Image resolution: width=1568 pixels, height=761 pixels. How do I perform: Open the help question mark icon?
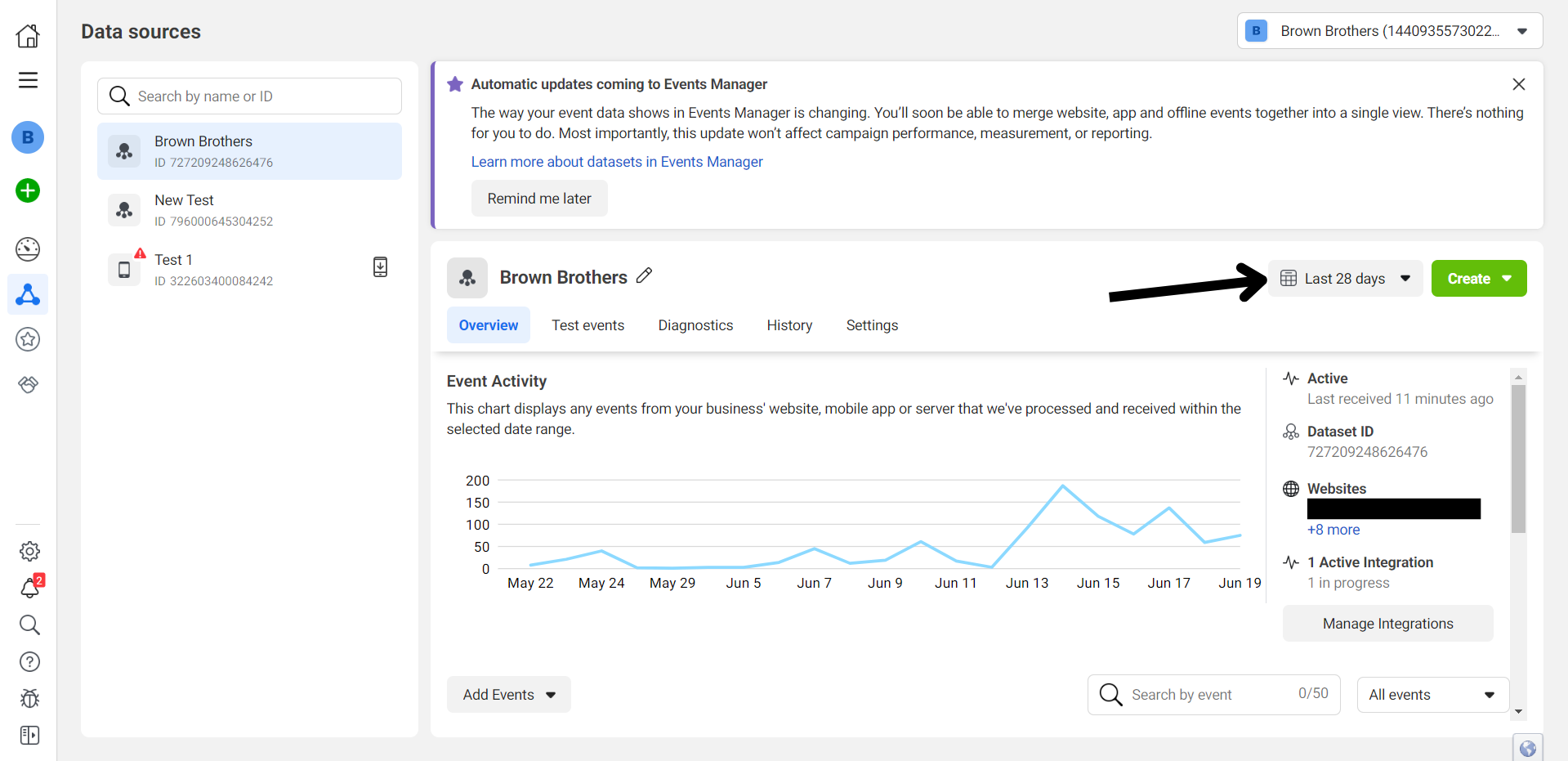pos(29,662)
